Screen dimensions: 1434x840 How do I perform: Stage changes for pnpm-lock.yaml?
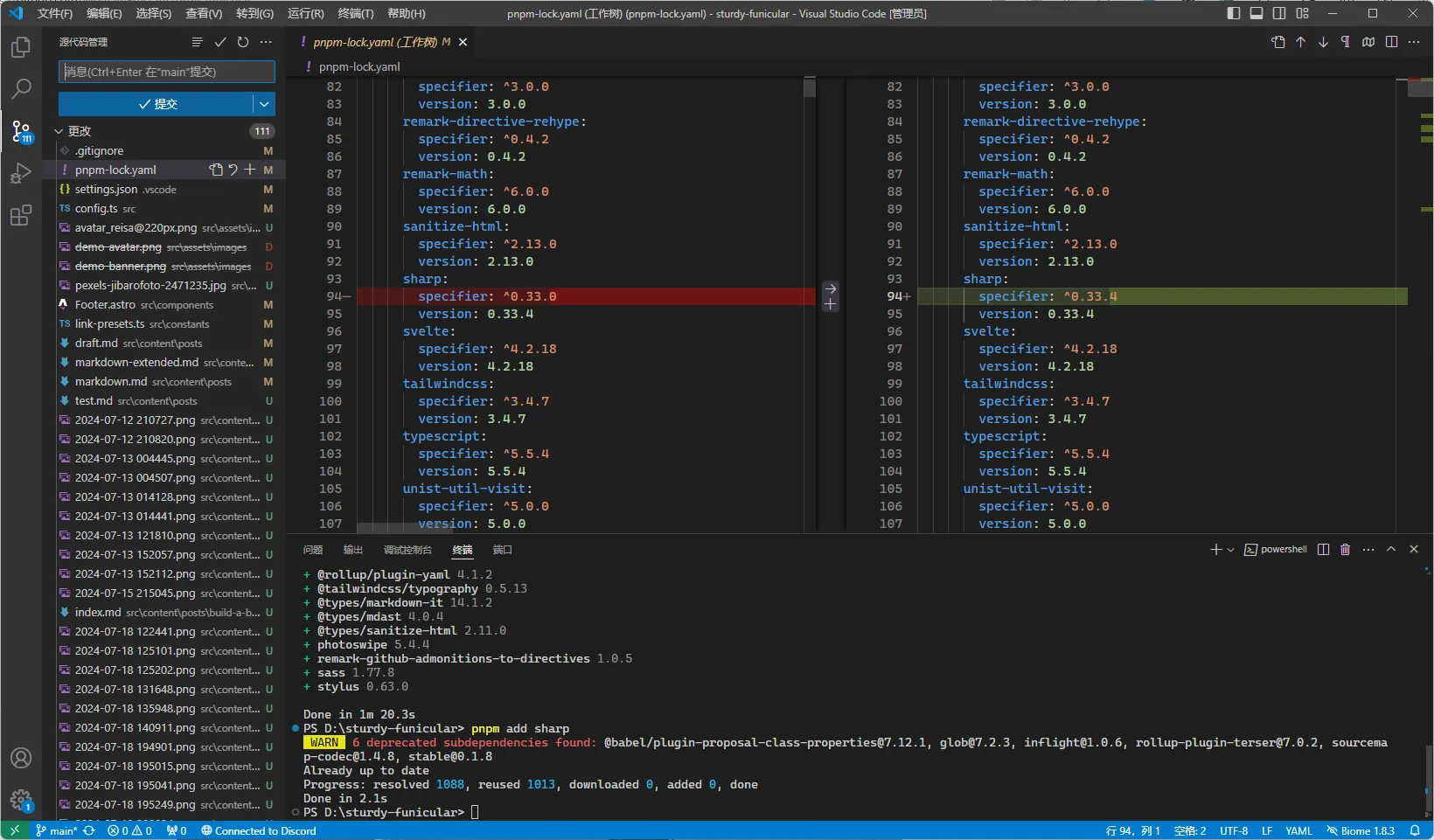click(250, 170)
